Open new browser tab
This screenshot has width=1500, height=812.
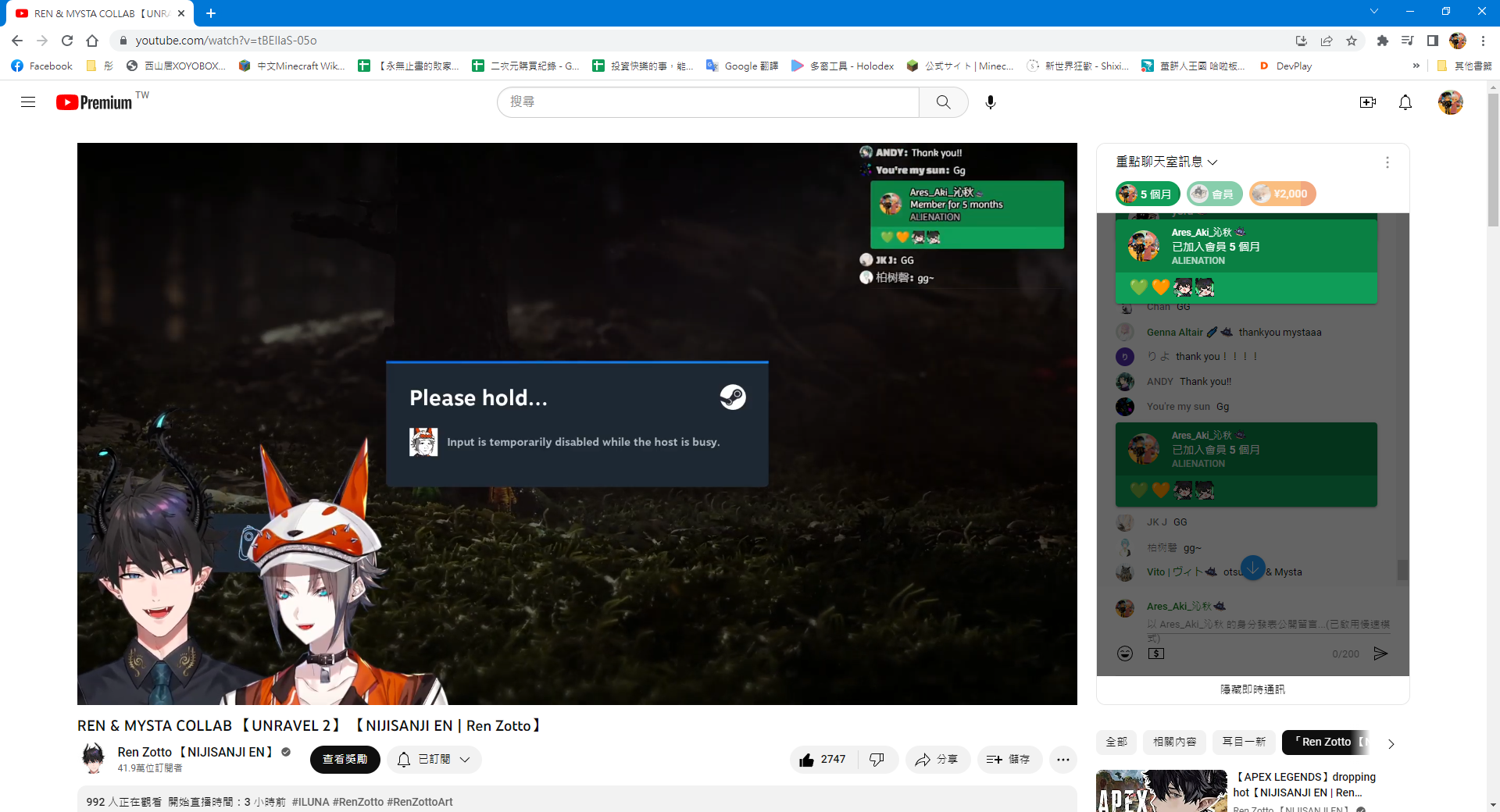[x=211, y=13]
